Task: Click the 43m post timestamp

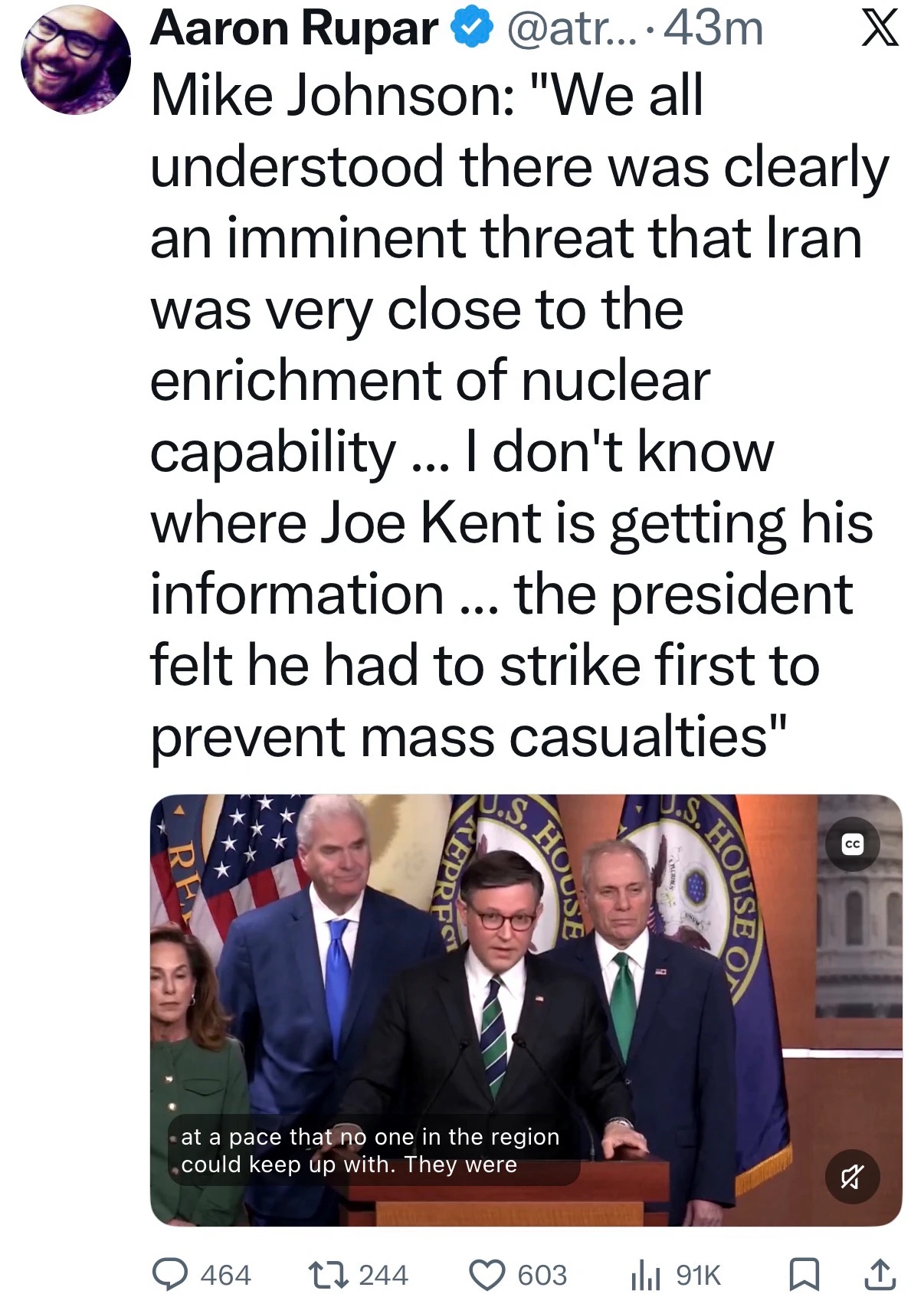Action: (x=713, y=29)
